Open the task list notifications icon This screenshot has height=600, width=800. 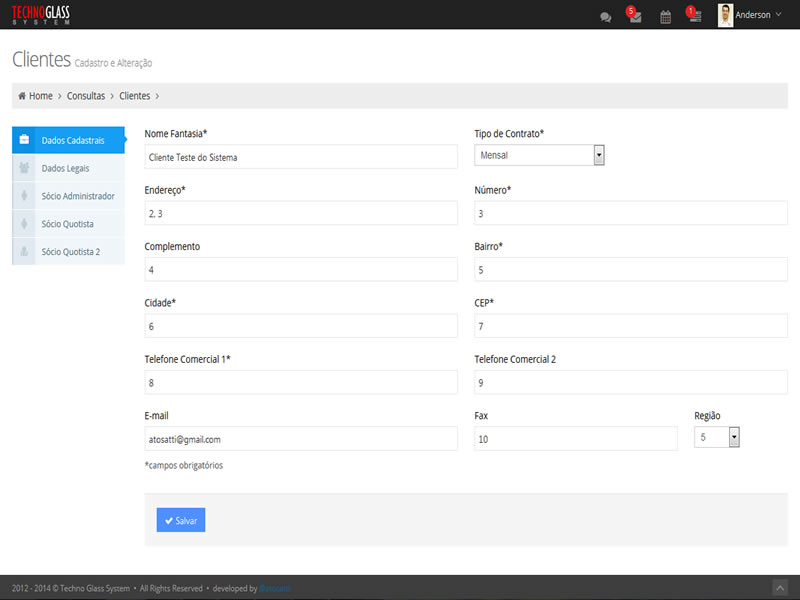click(695, 16)
